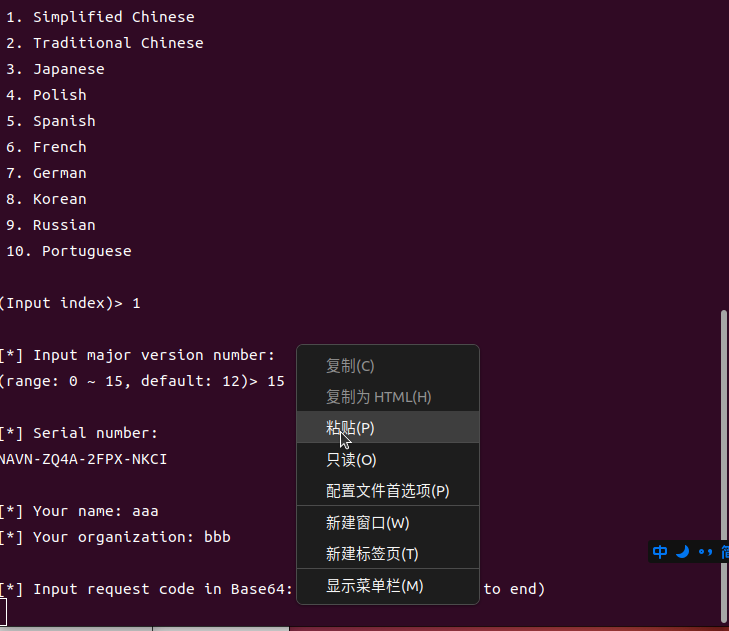Screen dimensions: 729x631
Task: Click the terminal vertical scrollbar thumb
Action: (723, 465)
